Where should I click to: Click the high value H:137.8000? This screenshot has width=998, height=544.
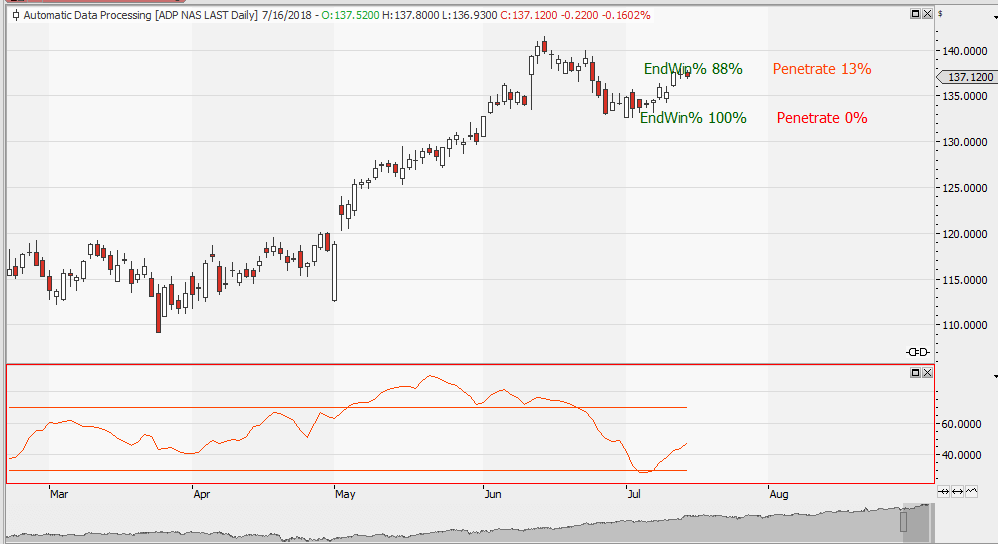tap(411, 15)
